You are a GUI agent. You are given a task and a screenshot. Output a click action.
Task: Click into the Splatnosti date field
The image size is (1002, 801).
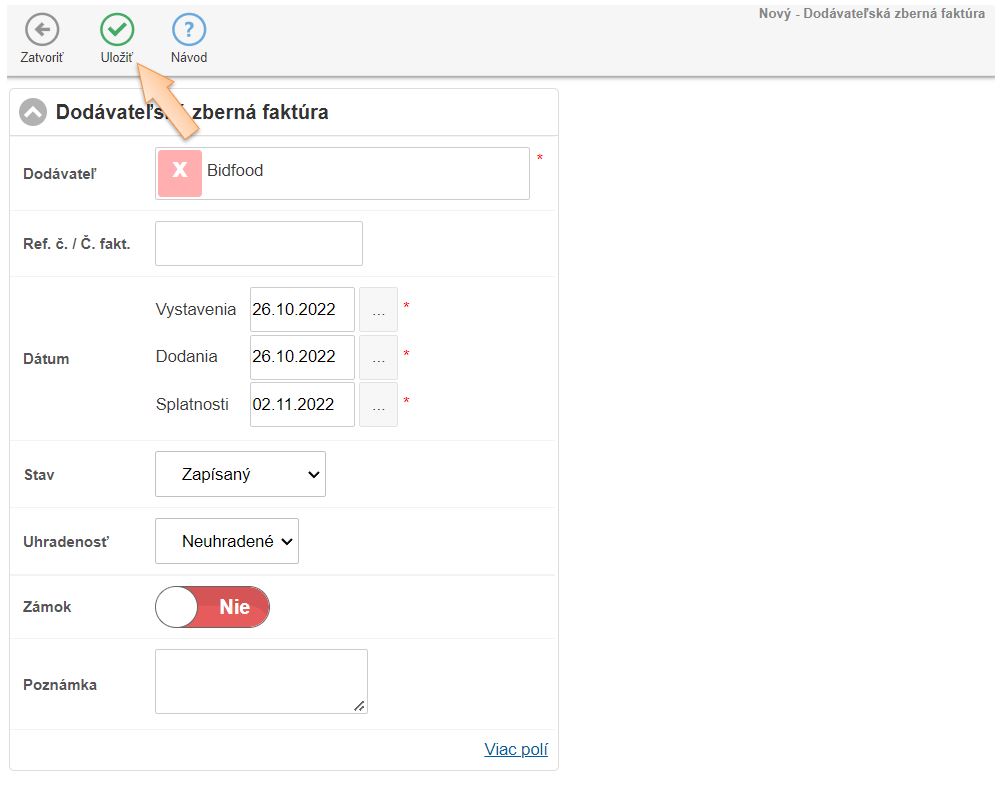click(x=302, y=405)
